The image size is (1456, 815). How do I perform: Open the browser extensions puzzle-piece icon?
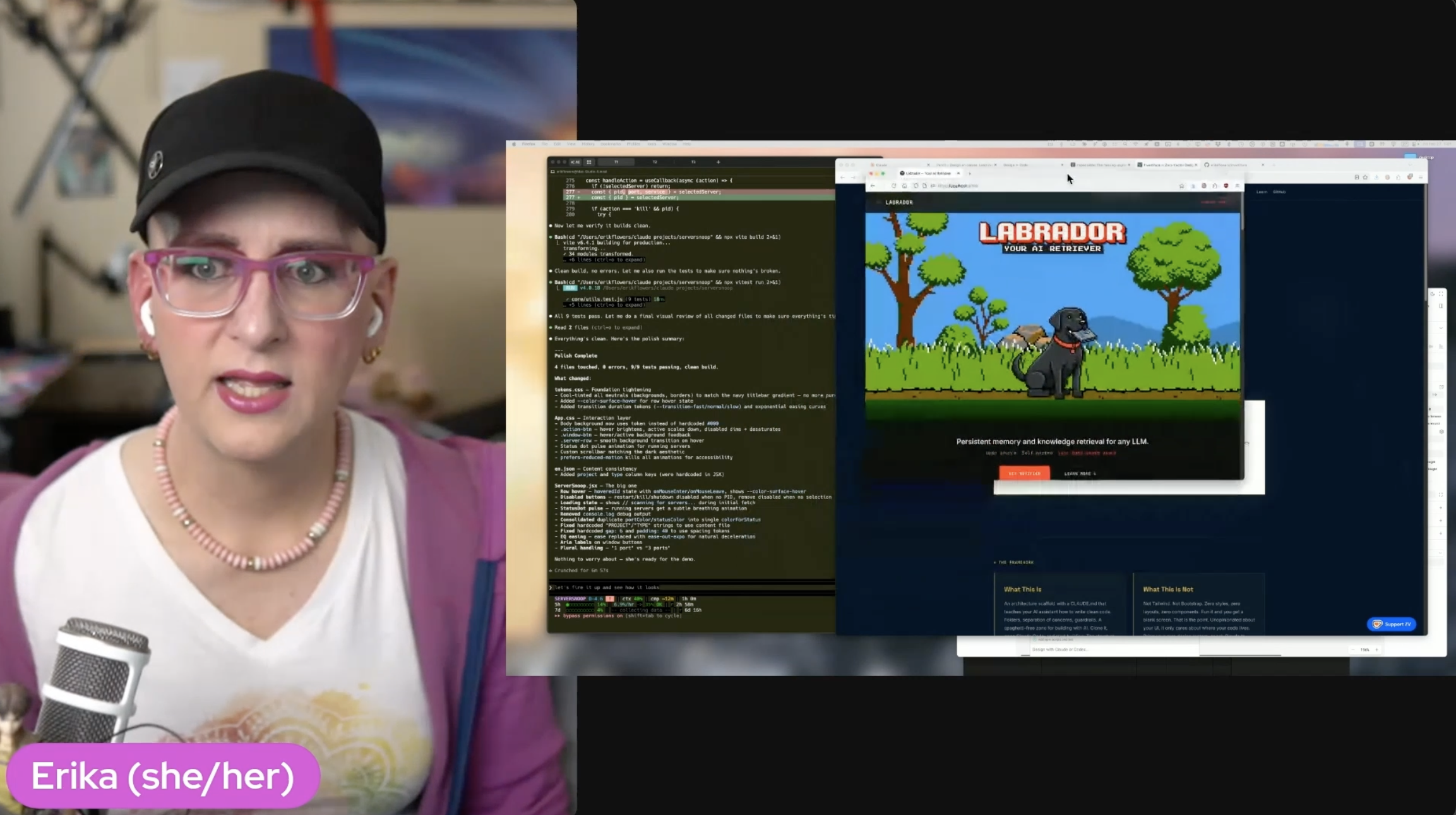pos(1215,185)
